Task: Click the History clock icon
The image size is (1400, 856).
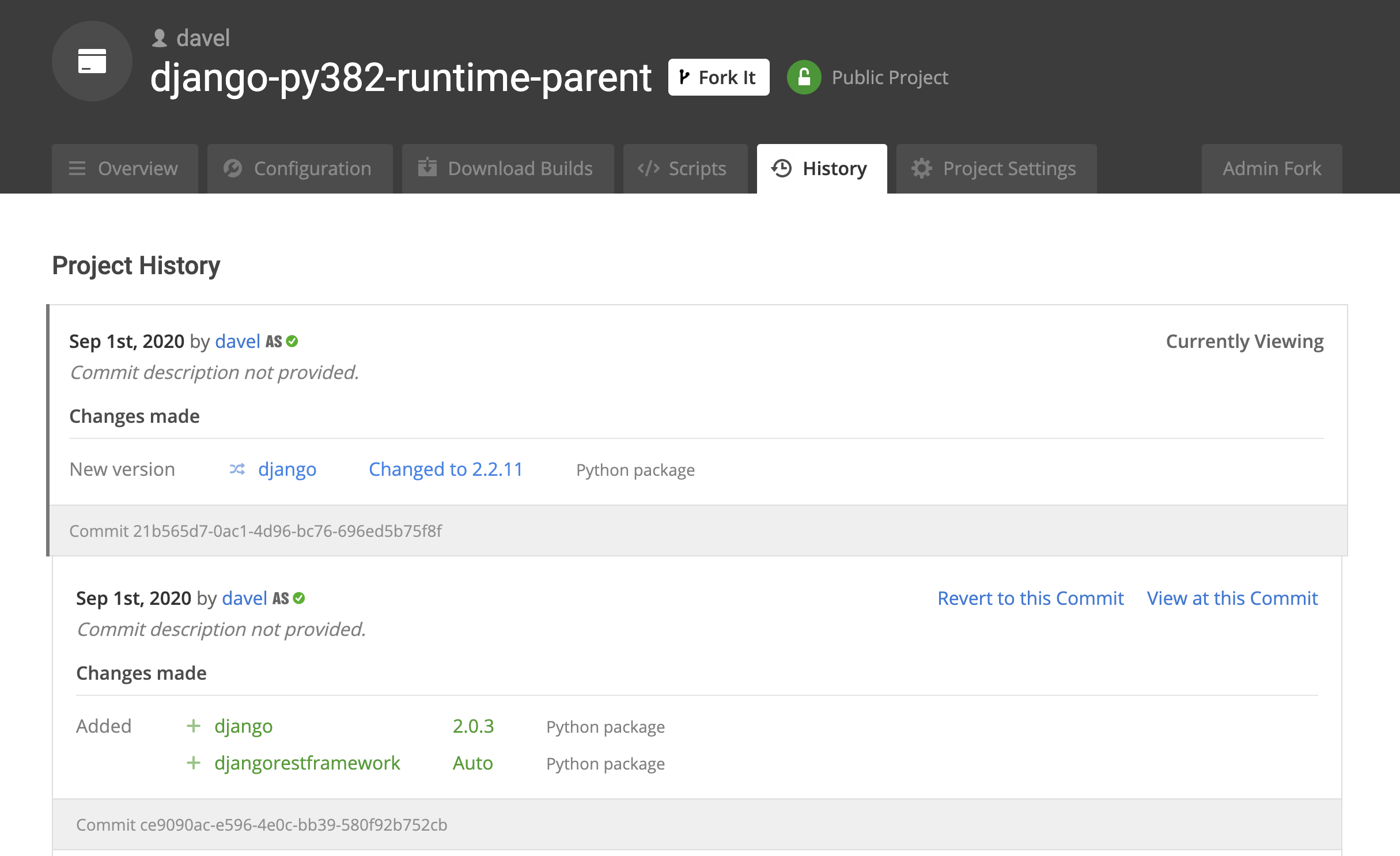Action: click(x=782, y=168)
